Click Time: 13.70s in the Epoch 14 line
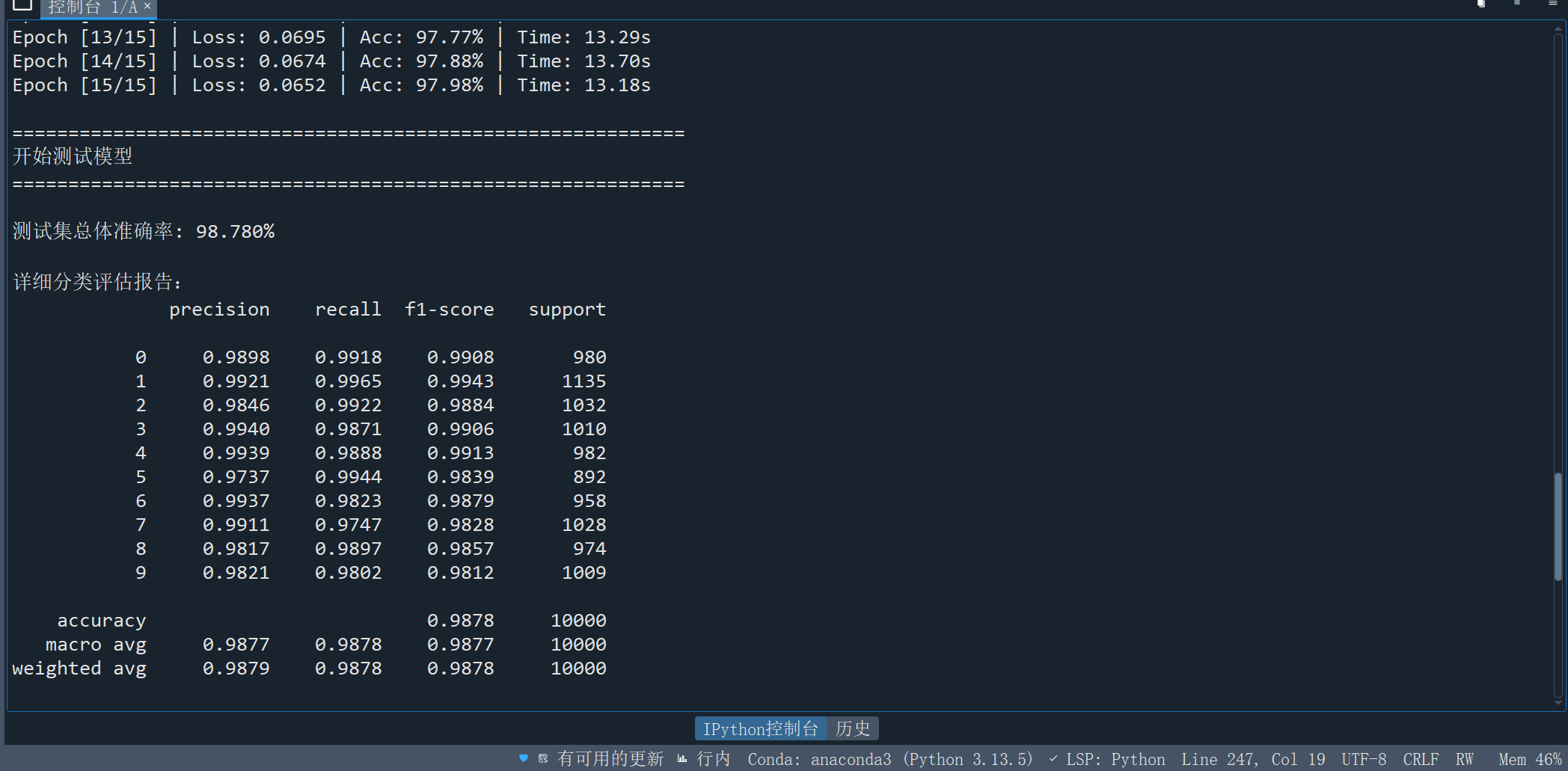This screenshot has width=1568, height=771. tap(584, 61)
